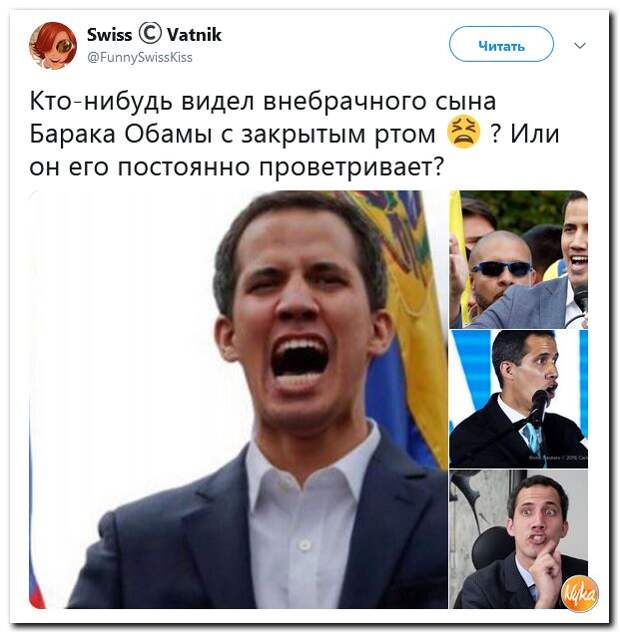Click the photo credit text in the middle thumbnail
620x634 pixels.
(x=558, y=457)
